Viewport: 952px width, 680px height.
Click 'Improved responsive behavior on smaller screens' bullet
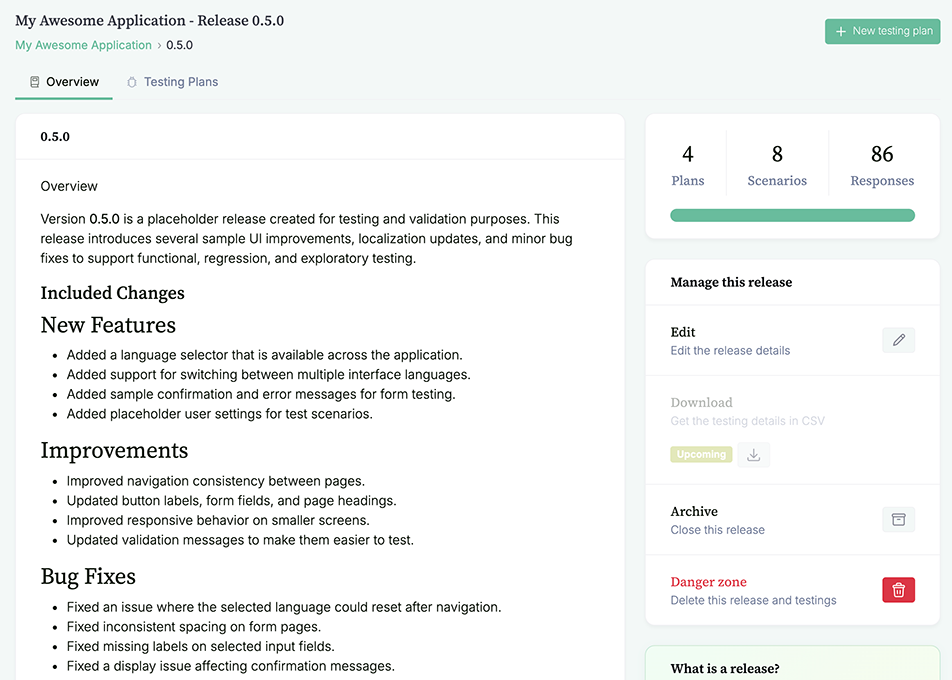click(x=218, y=520)
